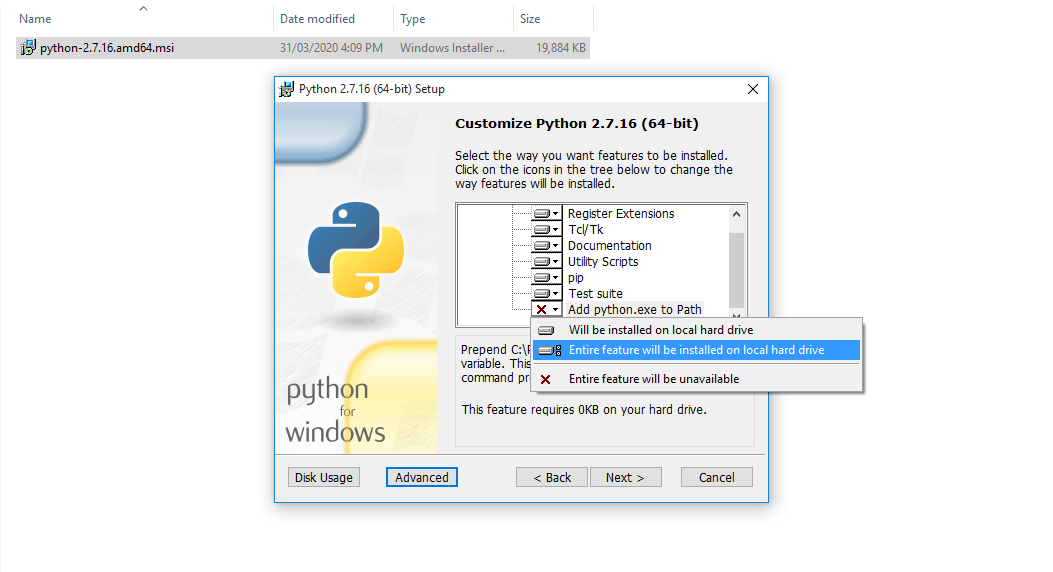
Task: Choose 'Entire feature will be installed on local hard drive'
Action: 696,350
